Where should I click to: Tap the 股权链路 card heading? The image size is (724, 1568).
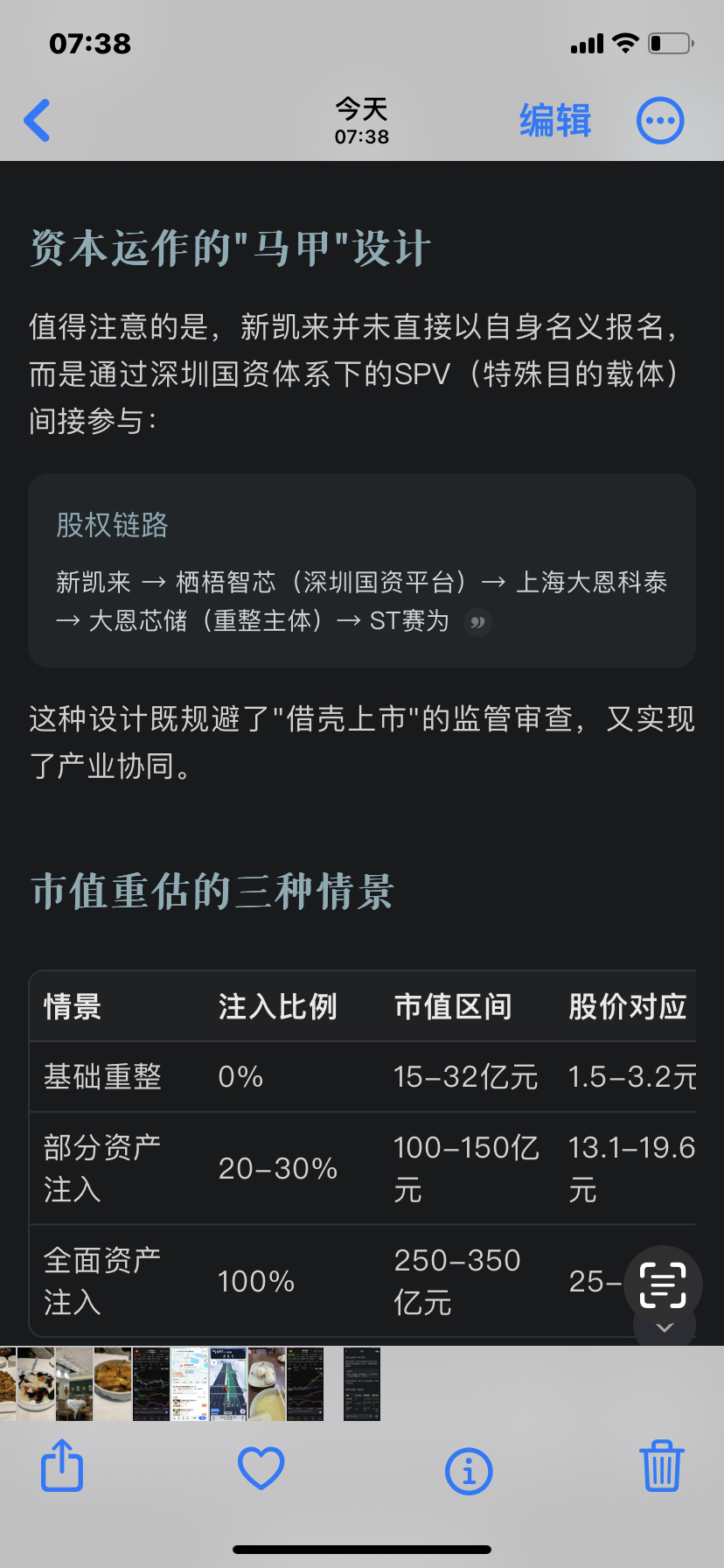112,525
